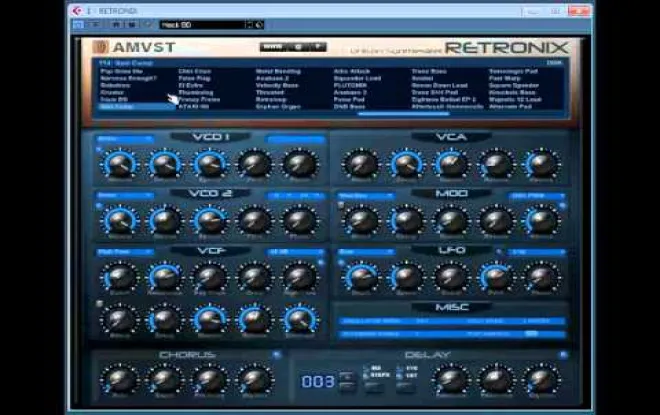
Task: Click DISK button in preset browser corner
Action: click(x=554, y=63)
